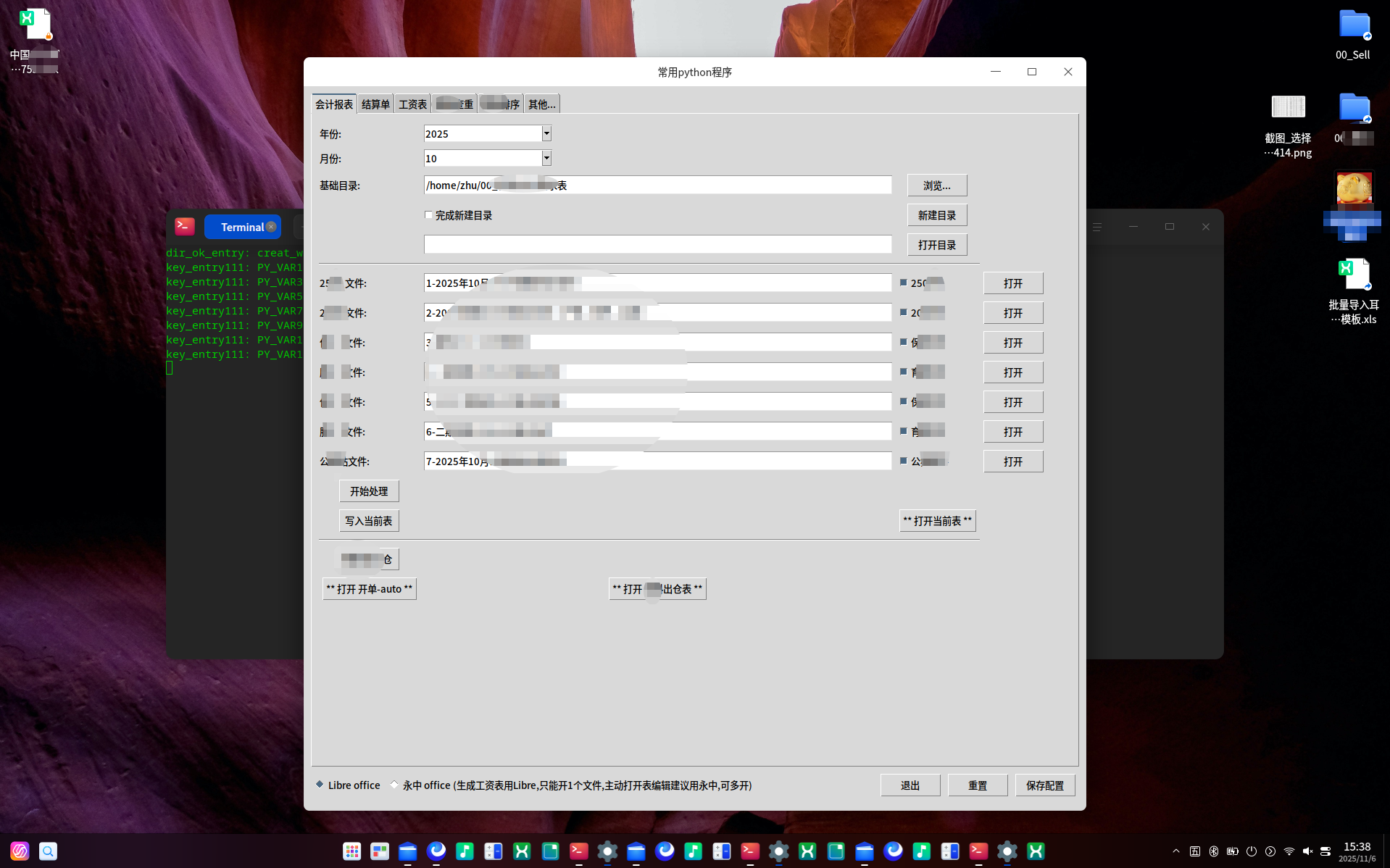Click the red terminal app icon in Terminal window
The width and height of the screenshot is (1390, 868).
tap(185, 227)
